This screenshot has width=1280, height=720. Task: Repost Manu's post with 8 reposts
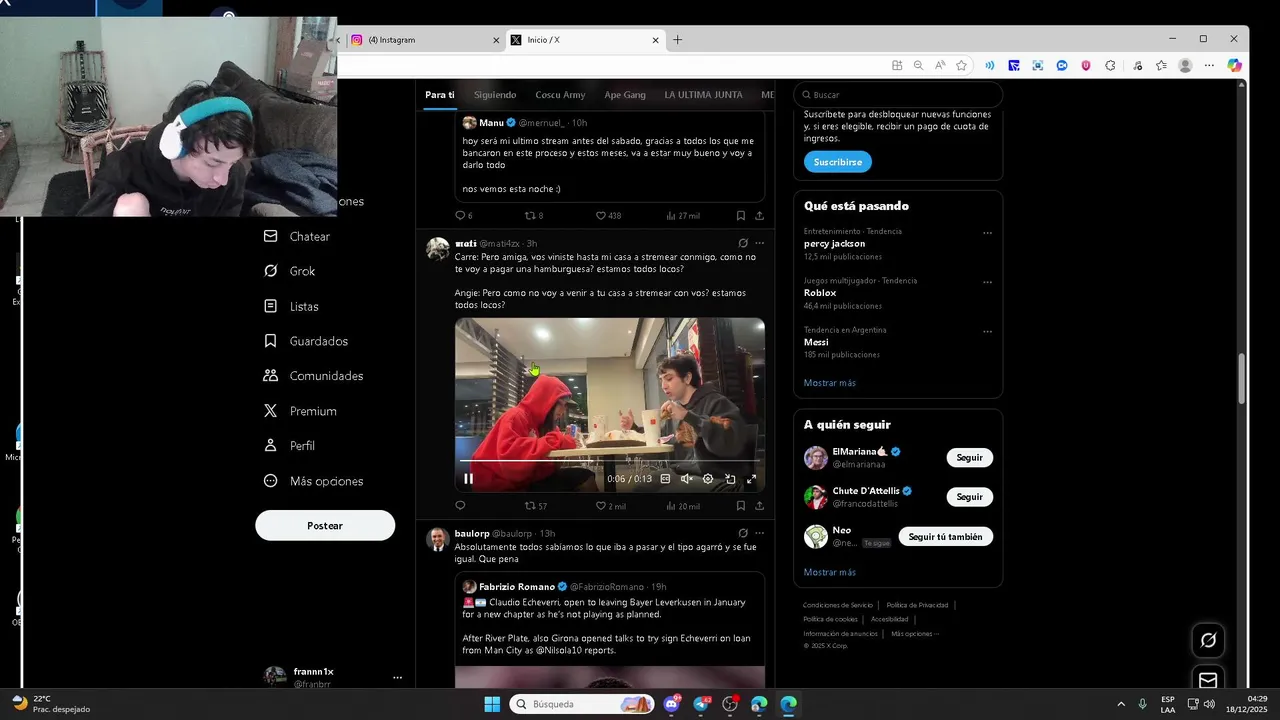534,215
